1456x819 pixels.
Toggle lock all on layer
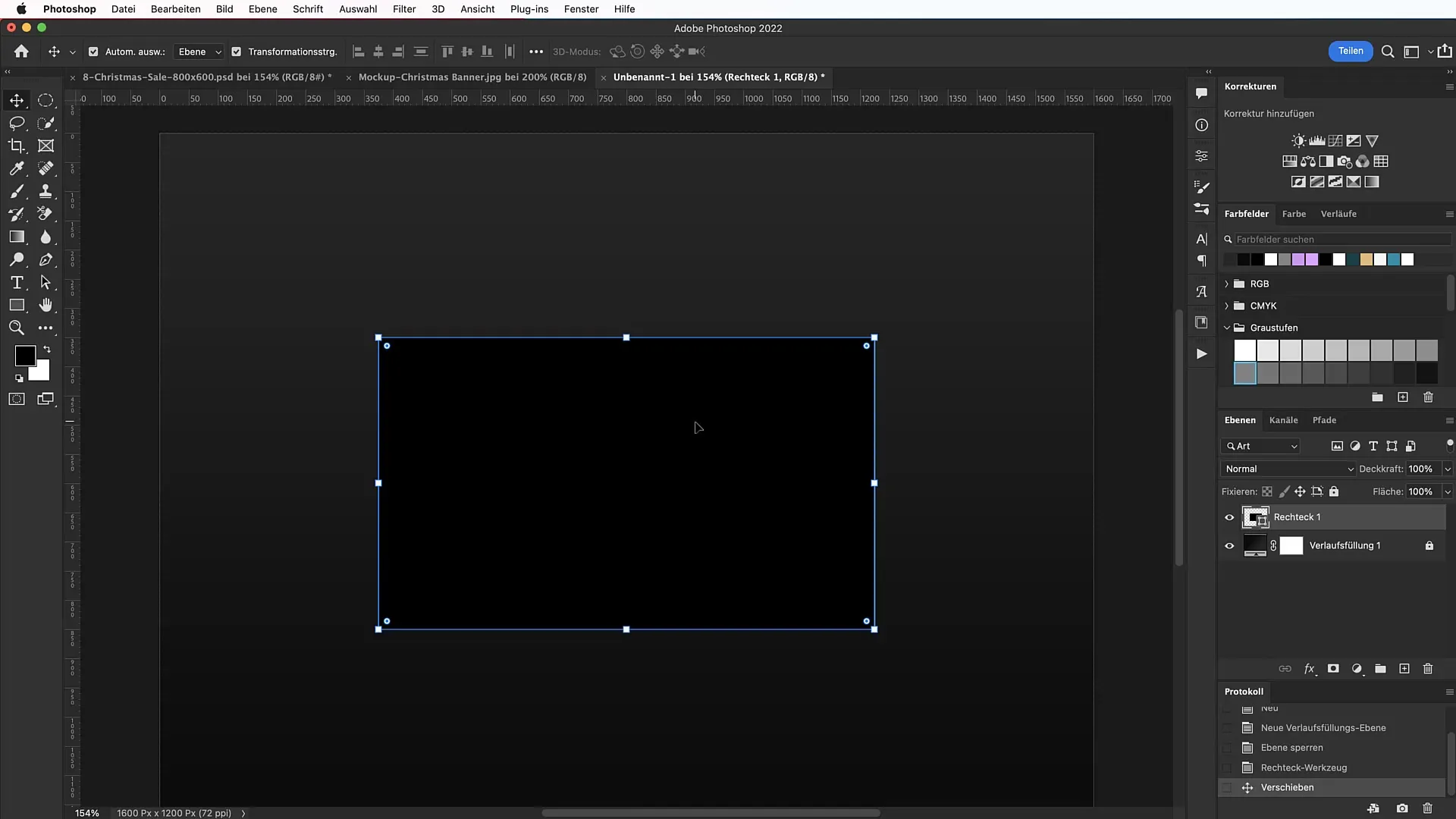click(1334, 491)
